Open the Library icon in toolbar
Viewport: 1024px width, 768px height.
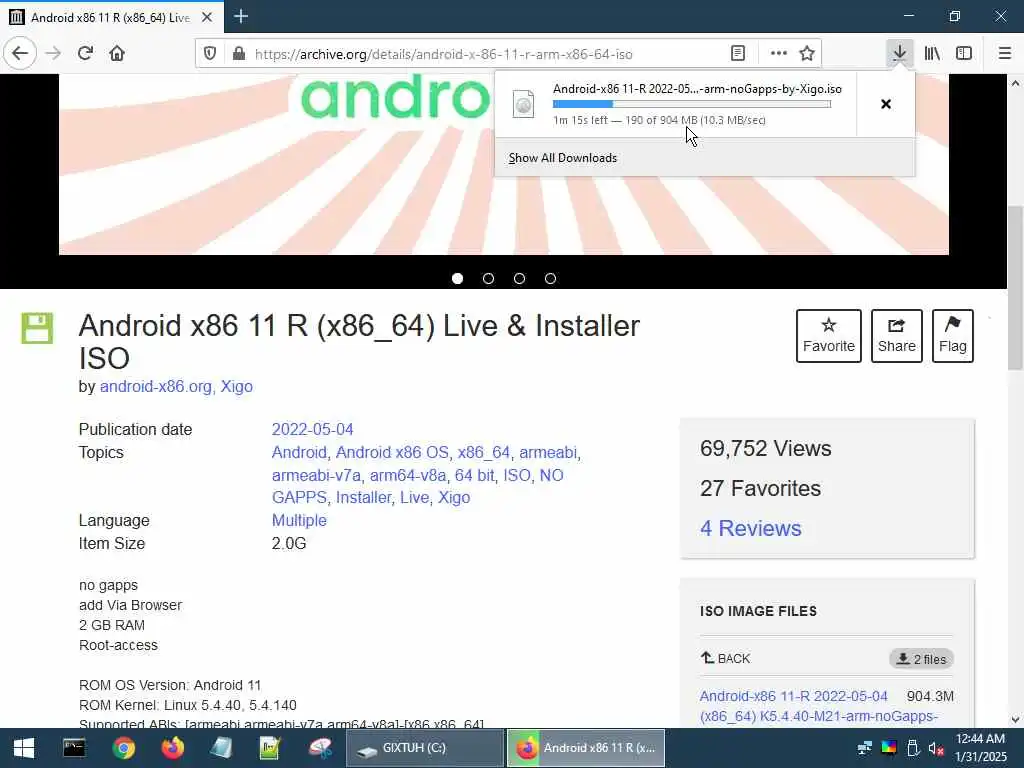pyautogui.click(x=932, y=53)
